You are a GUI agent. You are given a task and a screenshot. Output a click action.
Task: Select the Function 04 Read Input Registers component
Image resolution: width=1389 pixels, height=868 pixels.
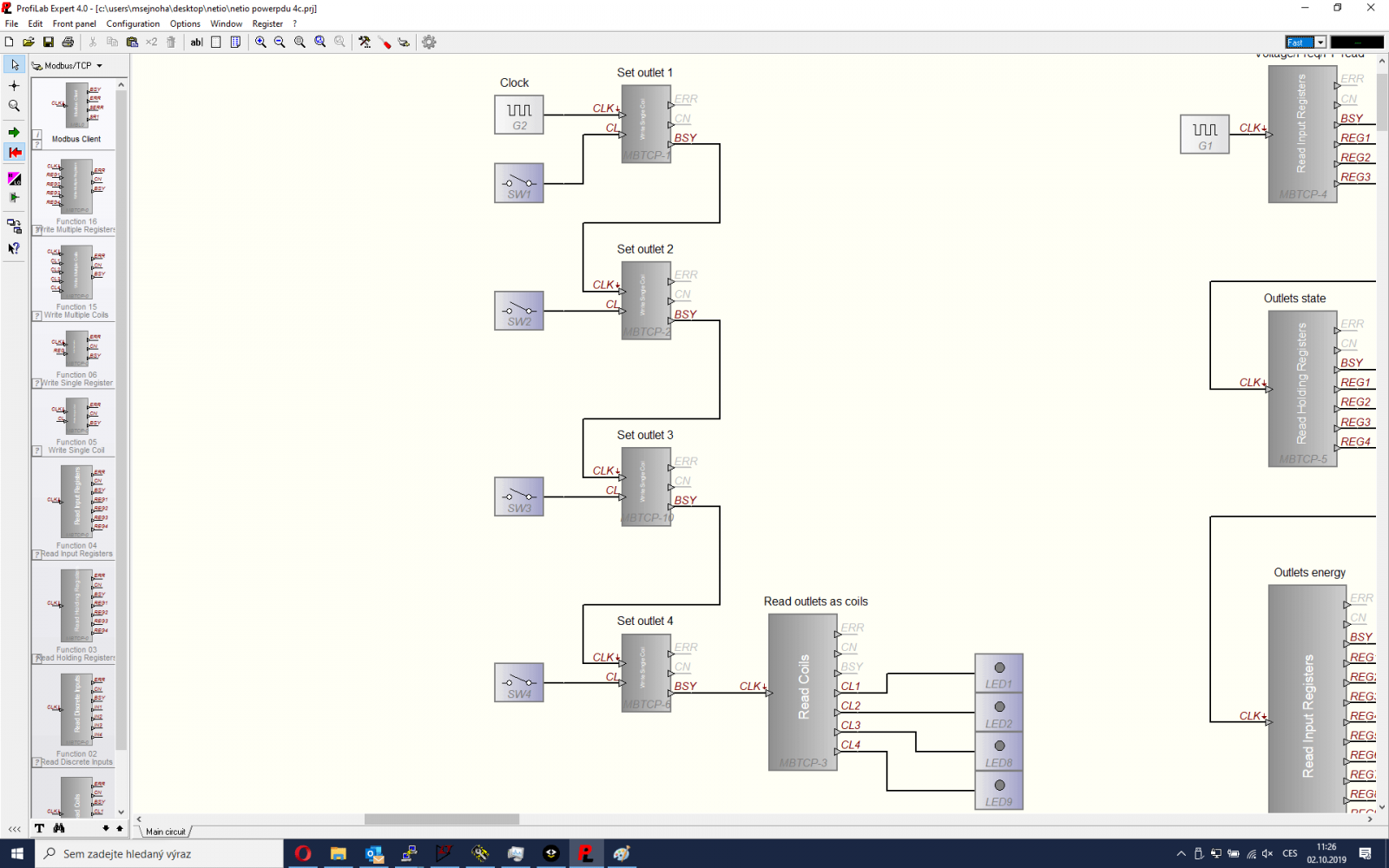tap(76, 510)
